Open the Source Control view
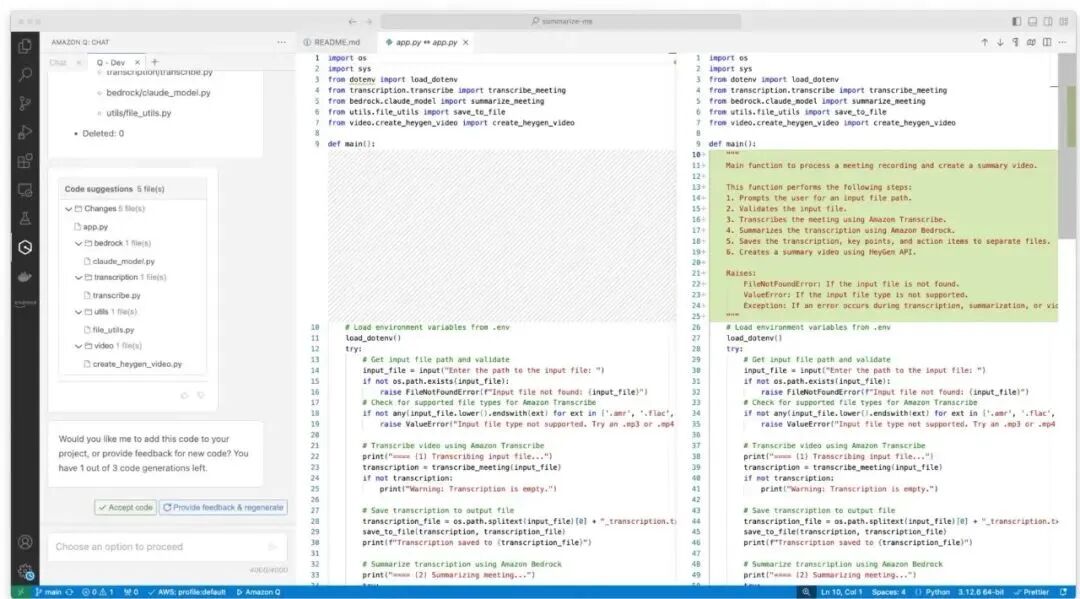This screenshot has height=599, width=1080. coord(25,103)
